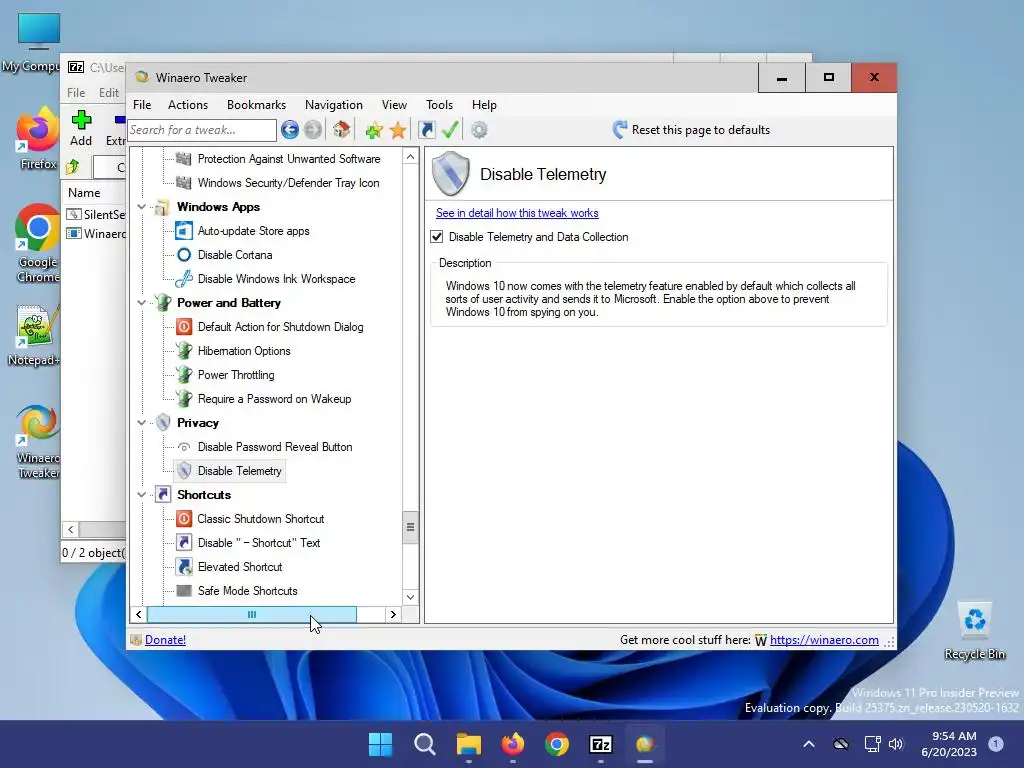Click Add button in 7-Zip window
1024x768 pixels.
(x=81, y=129)
